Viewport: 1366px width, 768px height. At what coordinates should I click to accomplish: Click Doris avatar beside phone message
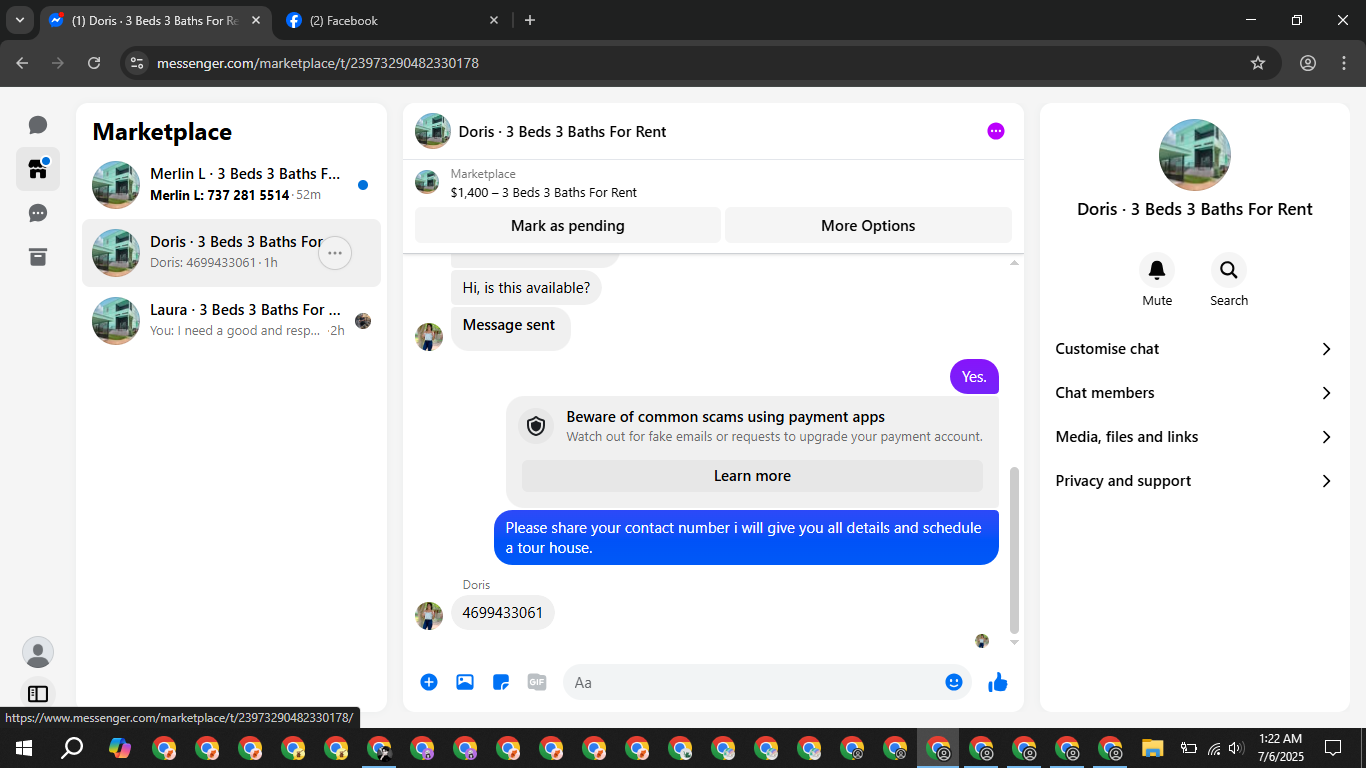[x=429, y=616]
